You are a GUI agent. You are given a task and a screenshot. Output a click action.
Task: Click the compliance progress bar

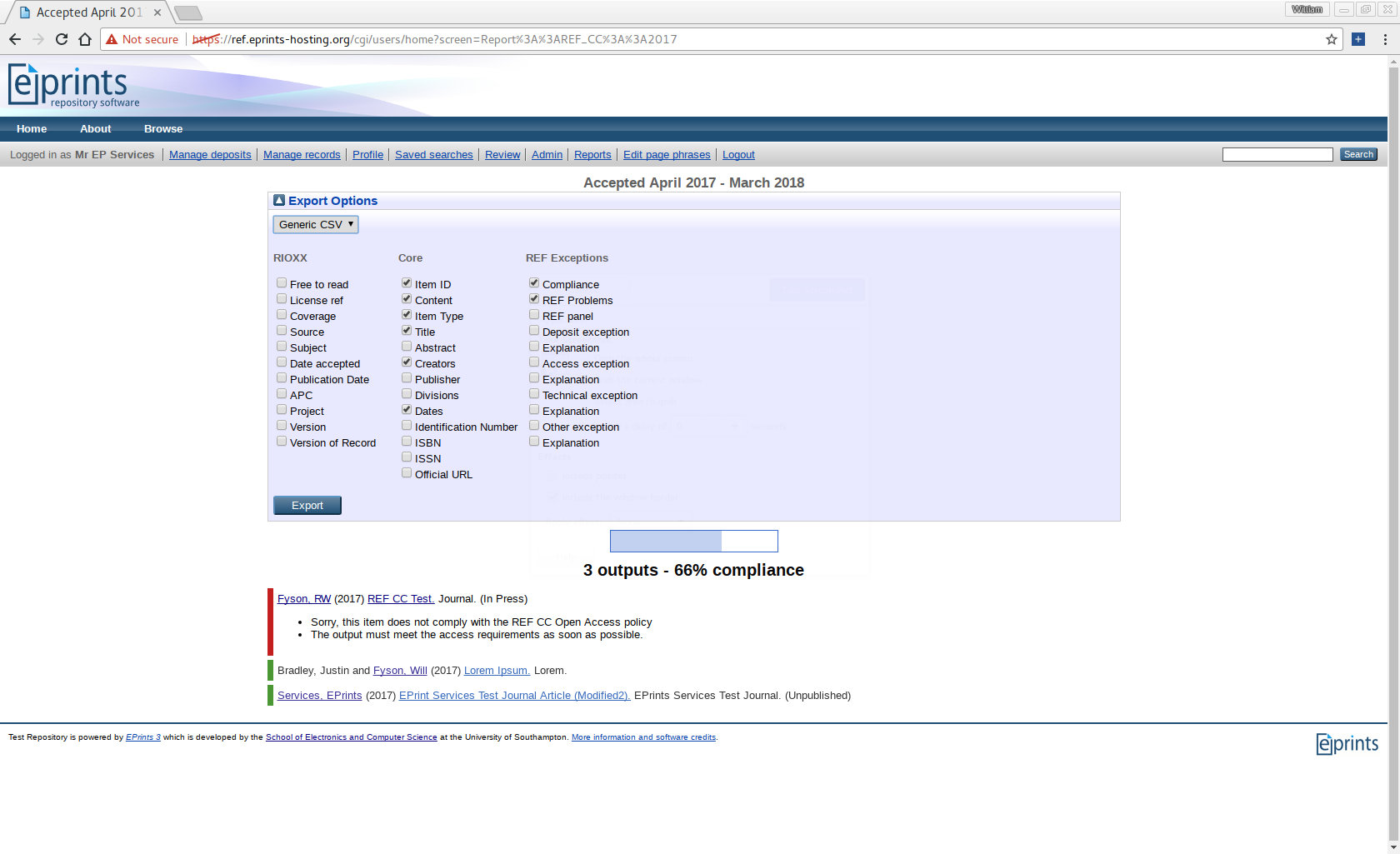pyautogui.click(x=693, y=542)
